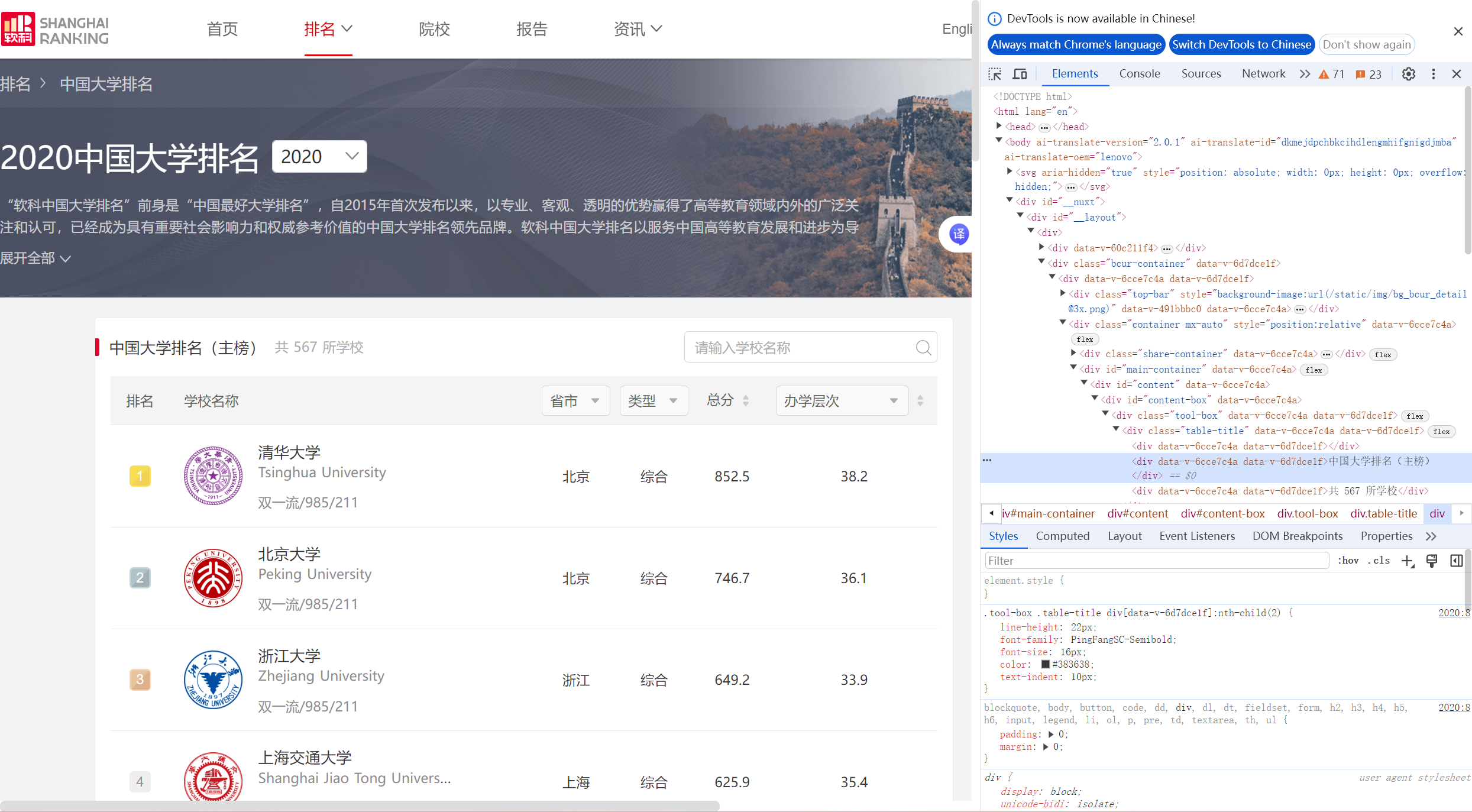This screenshot has height=812, width=1472.
Task: Toggle the :hov element state button
Action: 1348,561
